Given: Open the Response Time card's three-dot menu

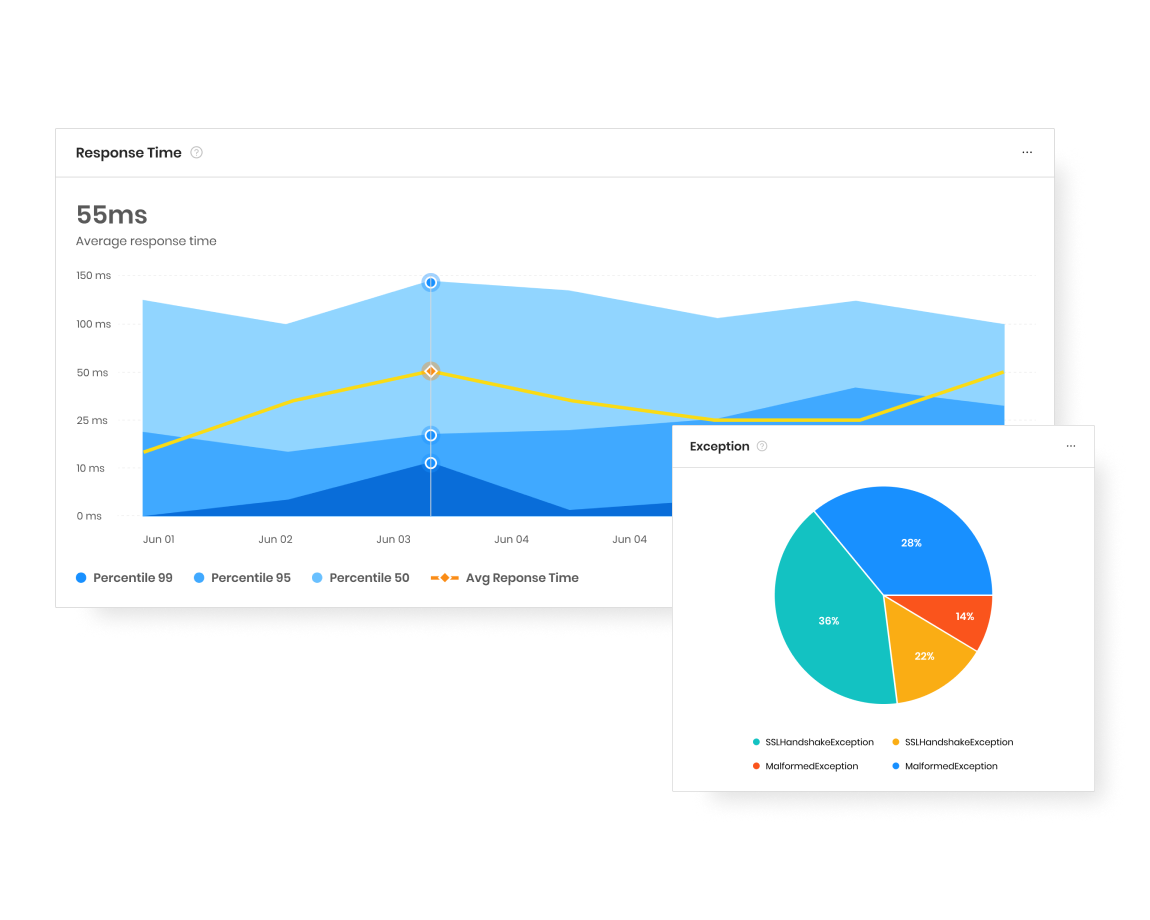Looking at the screenshot, I should 1027,153.
